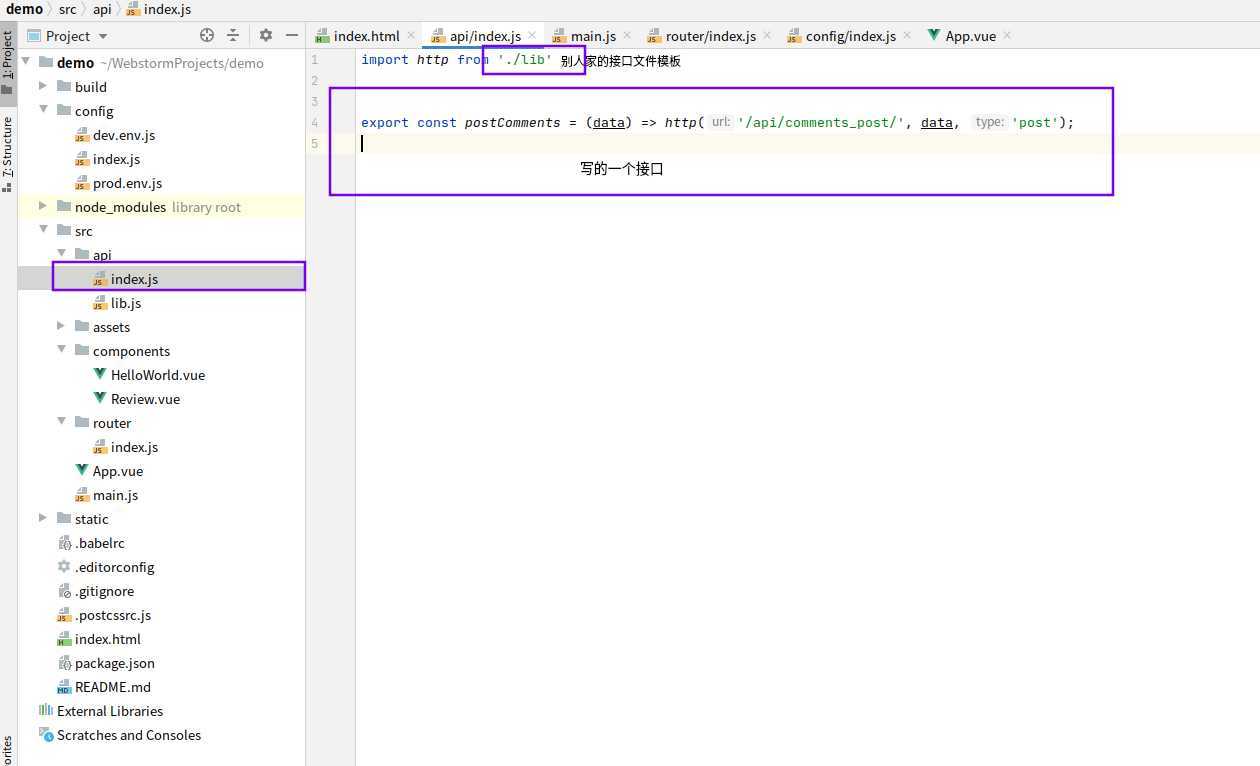Click the './lib' import path string

click(x=525, y=60)
